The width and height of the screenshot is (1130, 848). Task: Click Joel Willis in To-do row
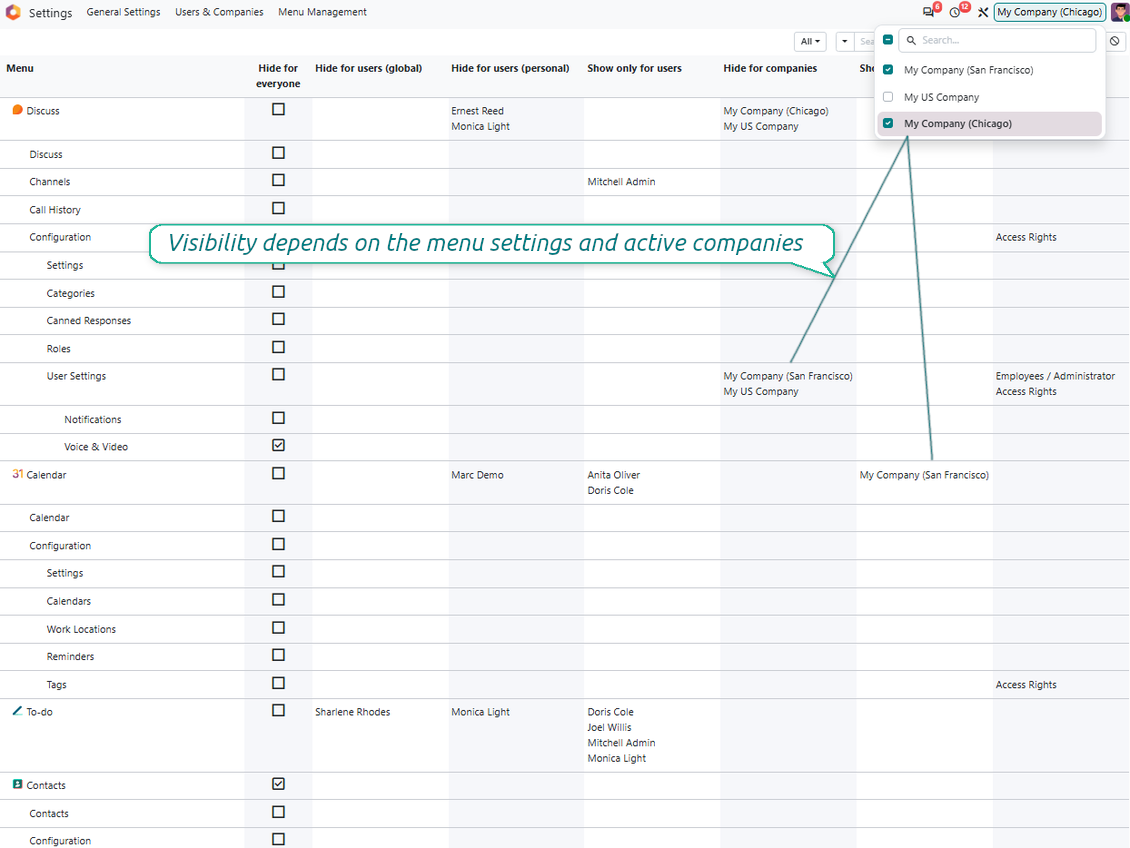point(609,727)
